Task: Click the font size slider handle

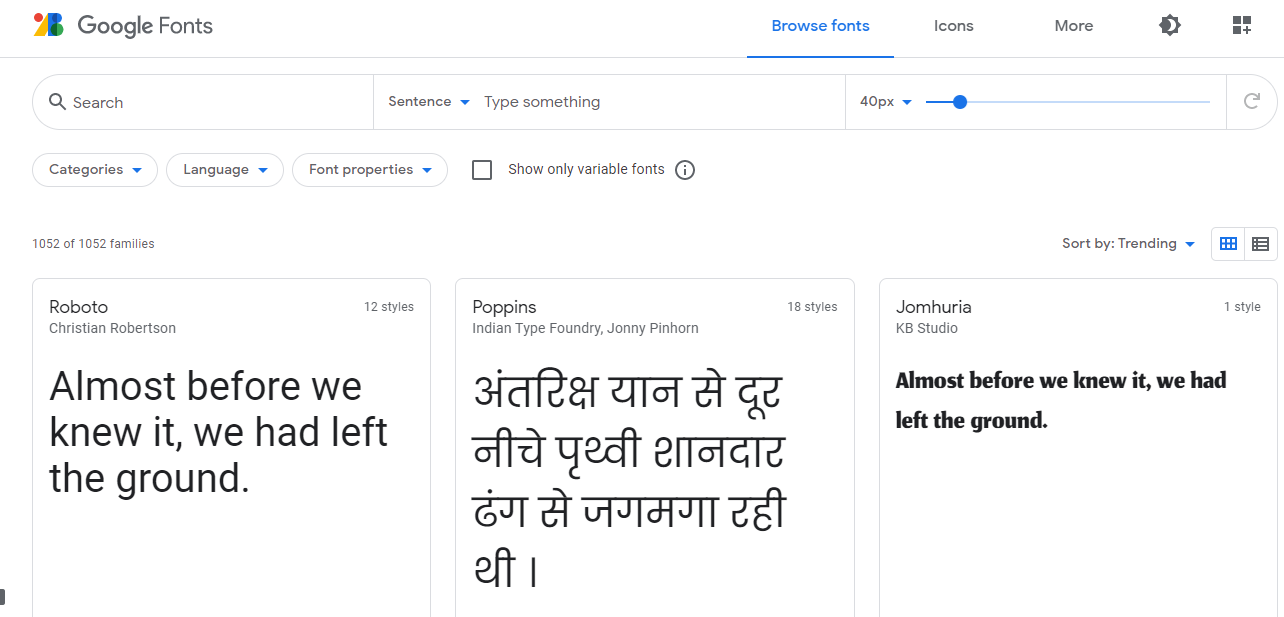Action: (960, 102)
